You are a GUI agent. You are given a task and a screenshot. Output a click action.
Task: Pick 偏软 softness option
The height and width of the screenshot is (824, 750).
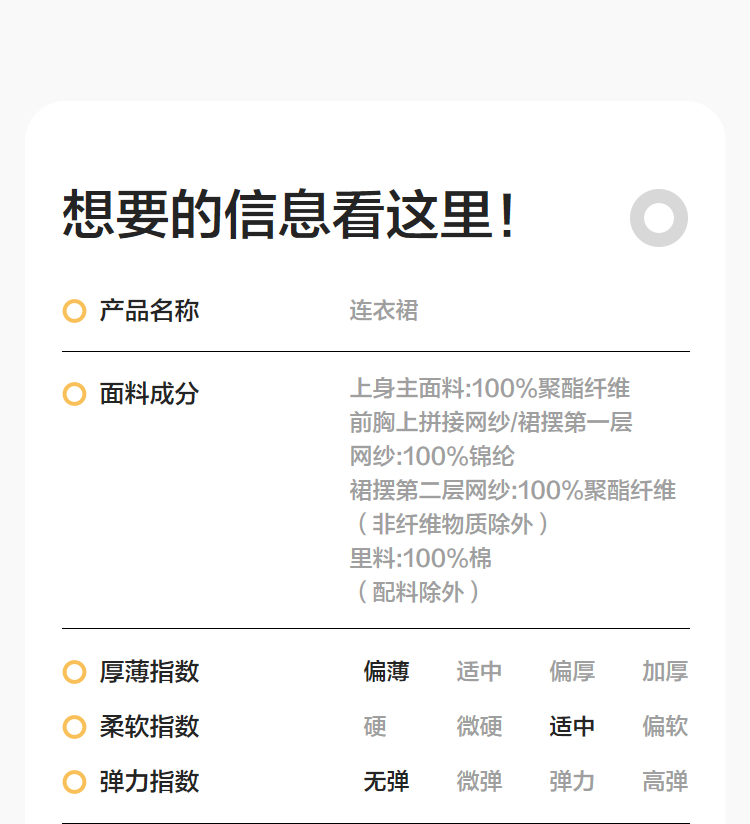pos(665,727)
